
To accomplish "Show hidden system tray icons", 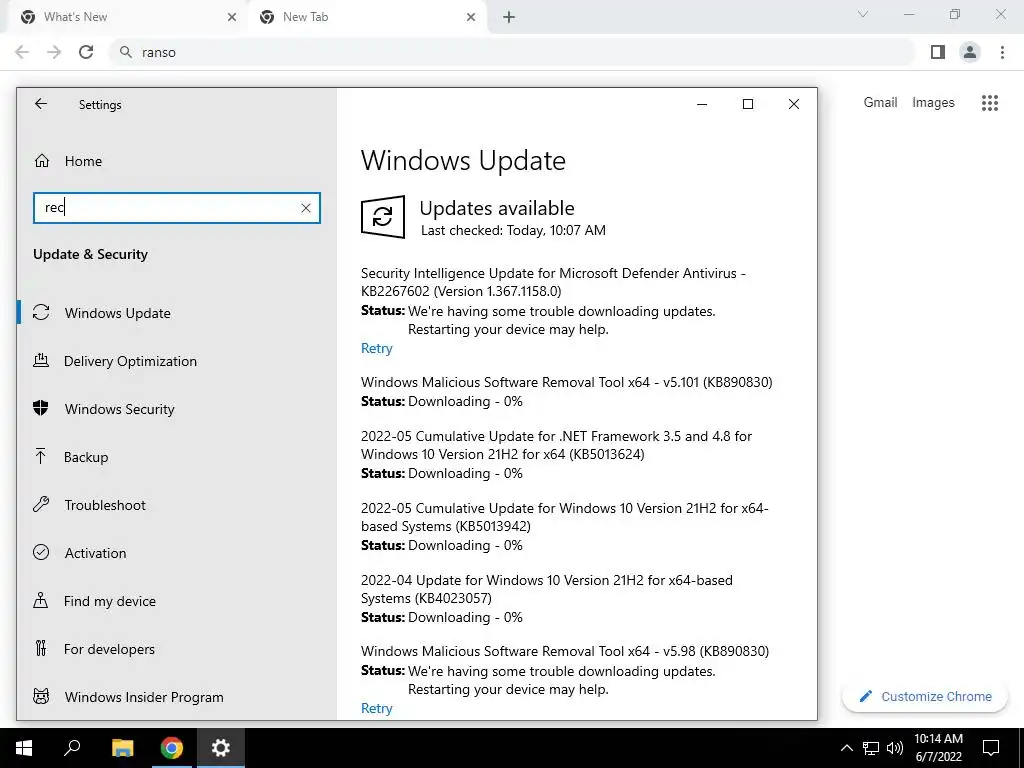I will [x=846, y=748].
